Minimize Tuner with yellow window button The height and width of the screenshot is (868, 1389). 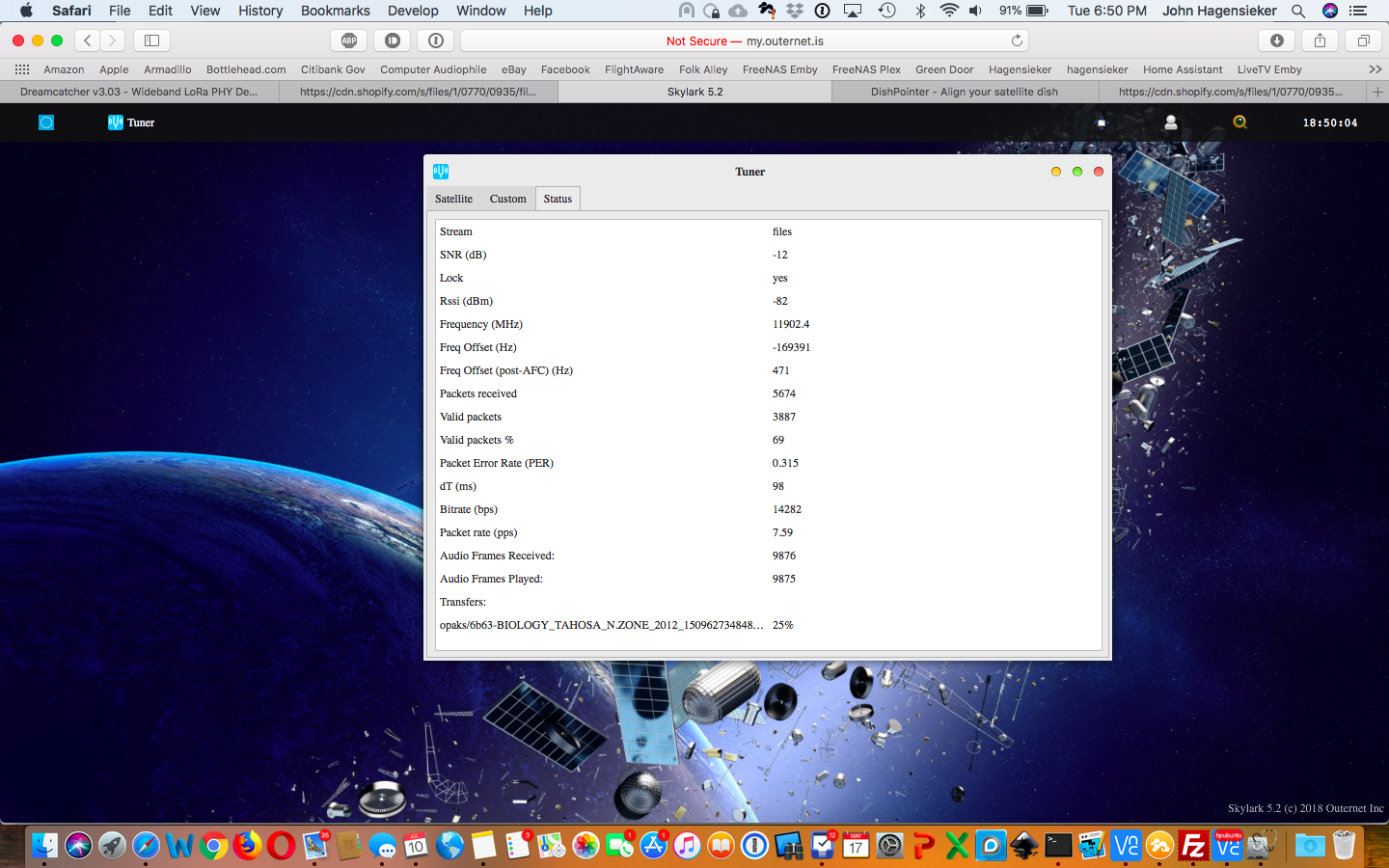point(1056,172)
